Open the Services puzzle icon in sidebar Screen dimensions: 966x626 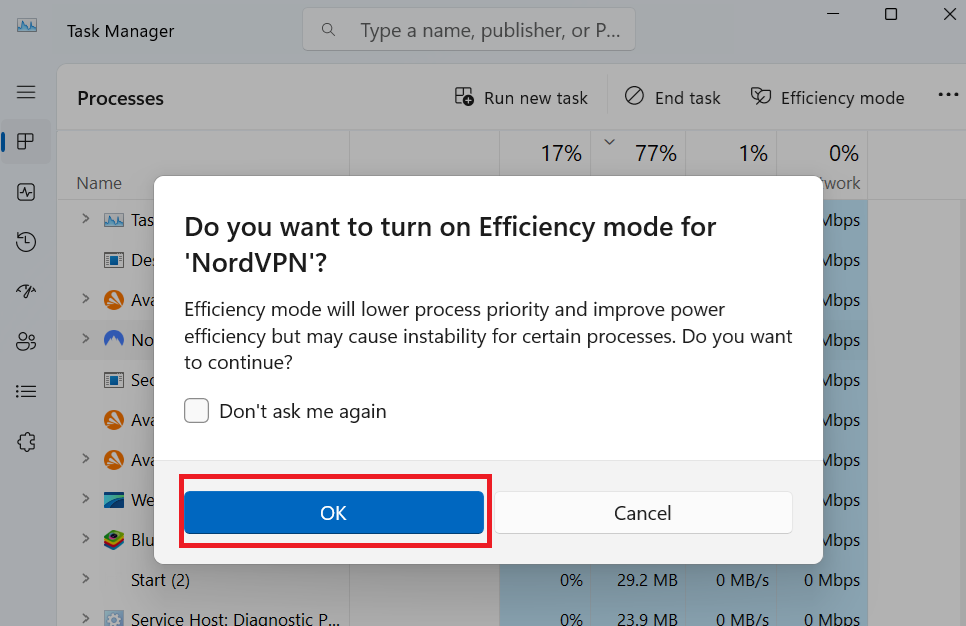click(26, 441)
